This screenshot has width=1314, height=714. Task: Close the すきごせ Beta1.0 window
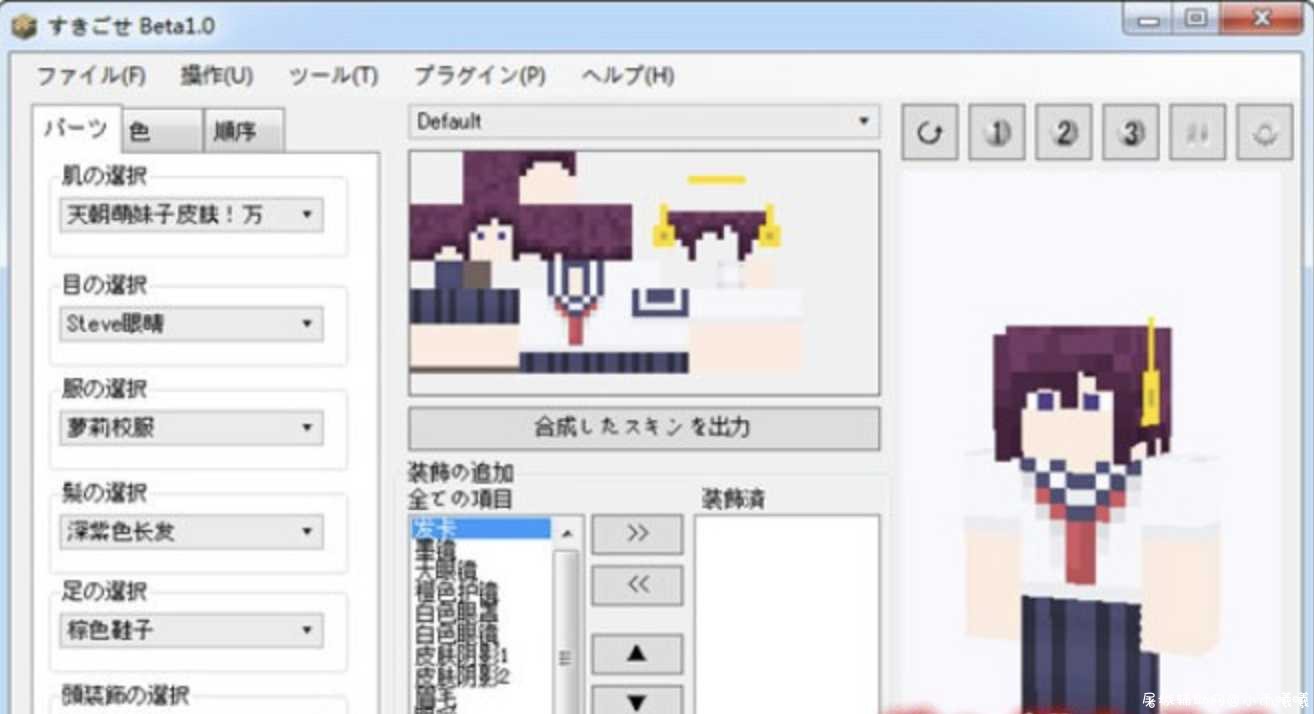(1260, 19)
